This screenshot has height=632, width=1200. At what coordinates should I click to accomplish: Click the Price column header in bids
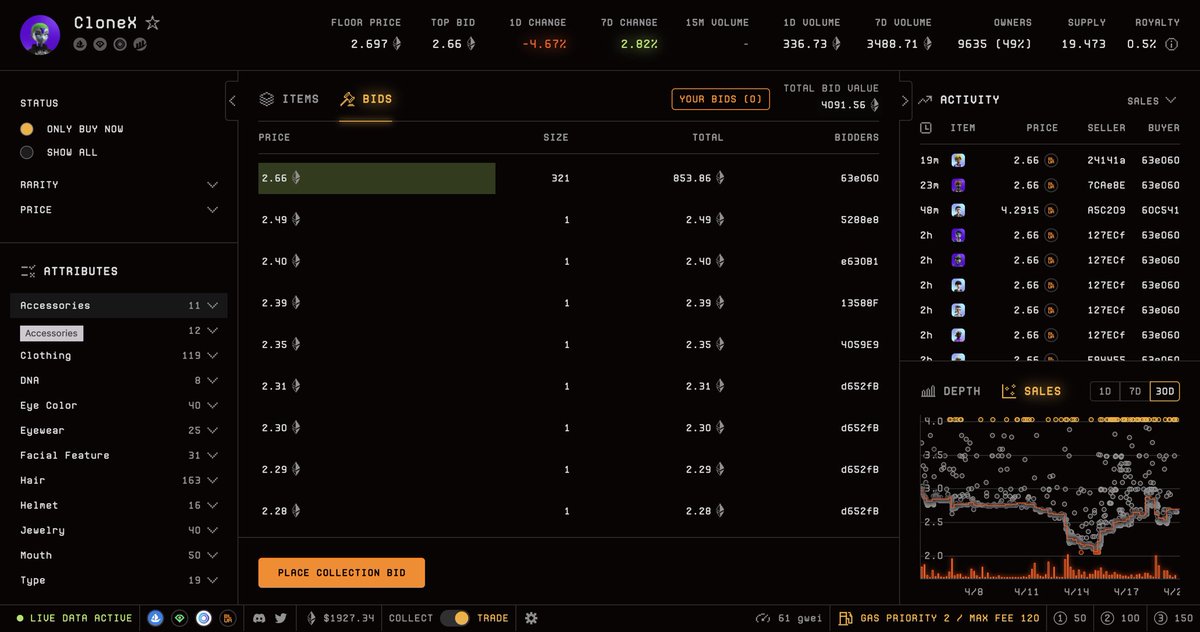point(274,138)
